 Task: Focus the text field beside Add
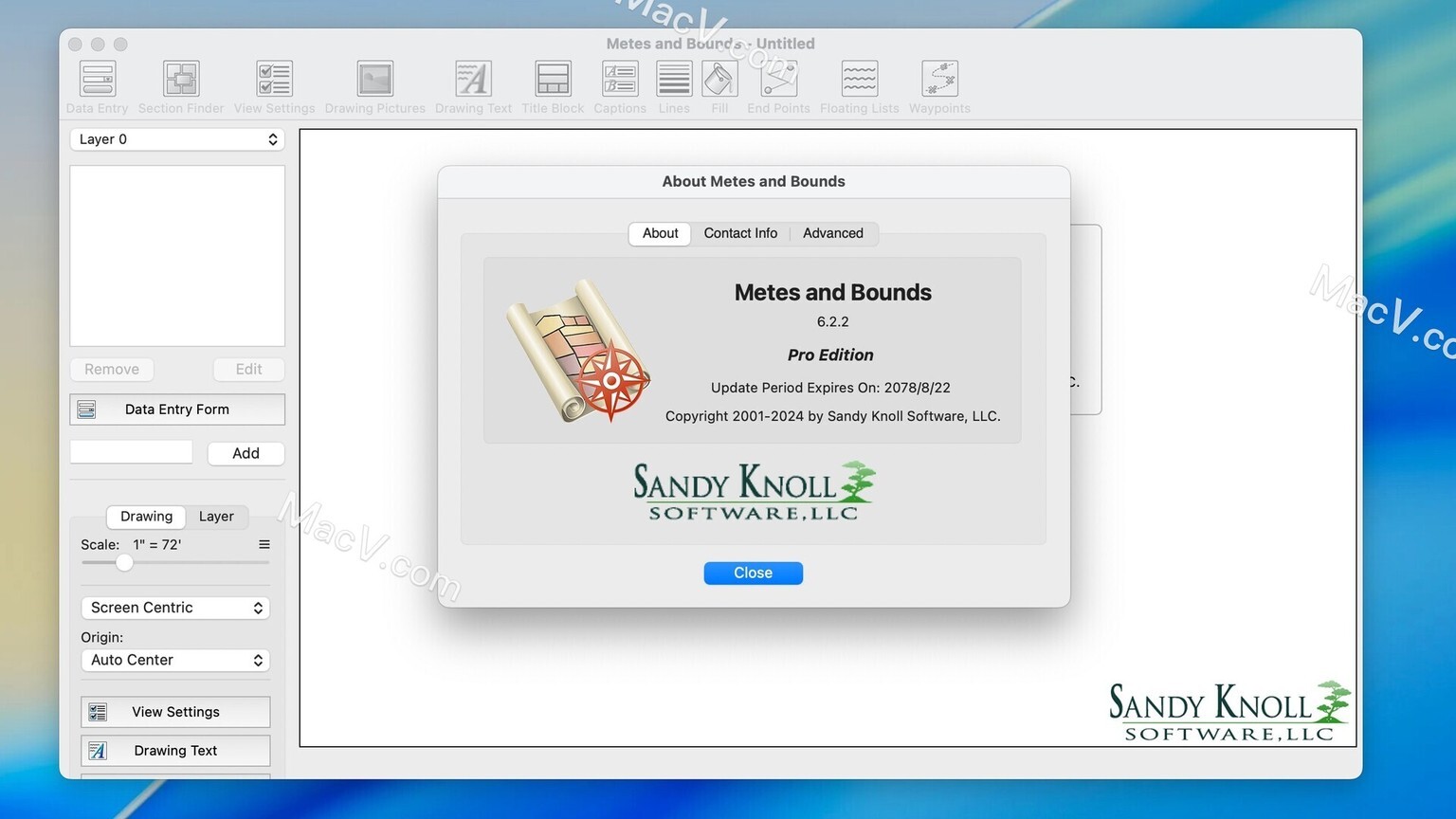(132, 452)
